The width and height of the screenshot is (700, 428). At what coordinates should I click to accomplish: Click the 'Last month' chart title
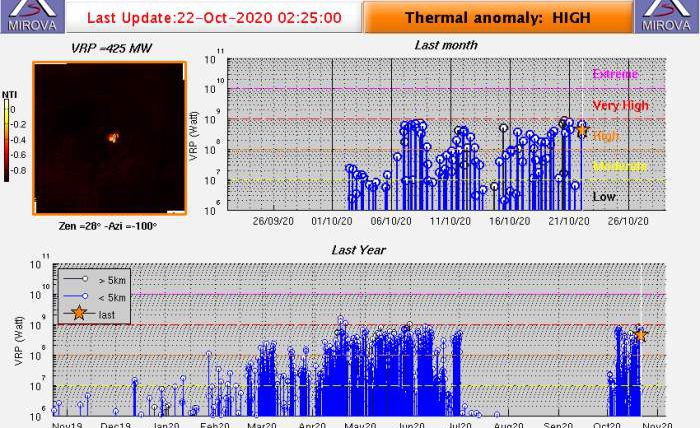445,45
